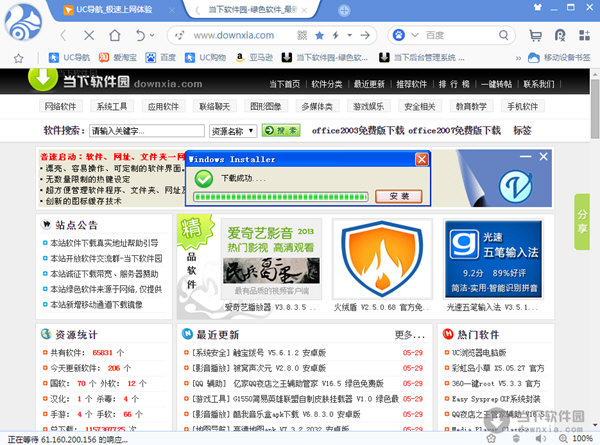The width and height of the screenshot is (600, 445).
Task: Select the 手机软件 category
Action: coord(522,106)
